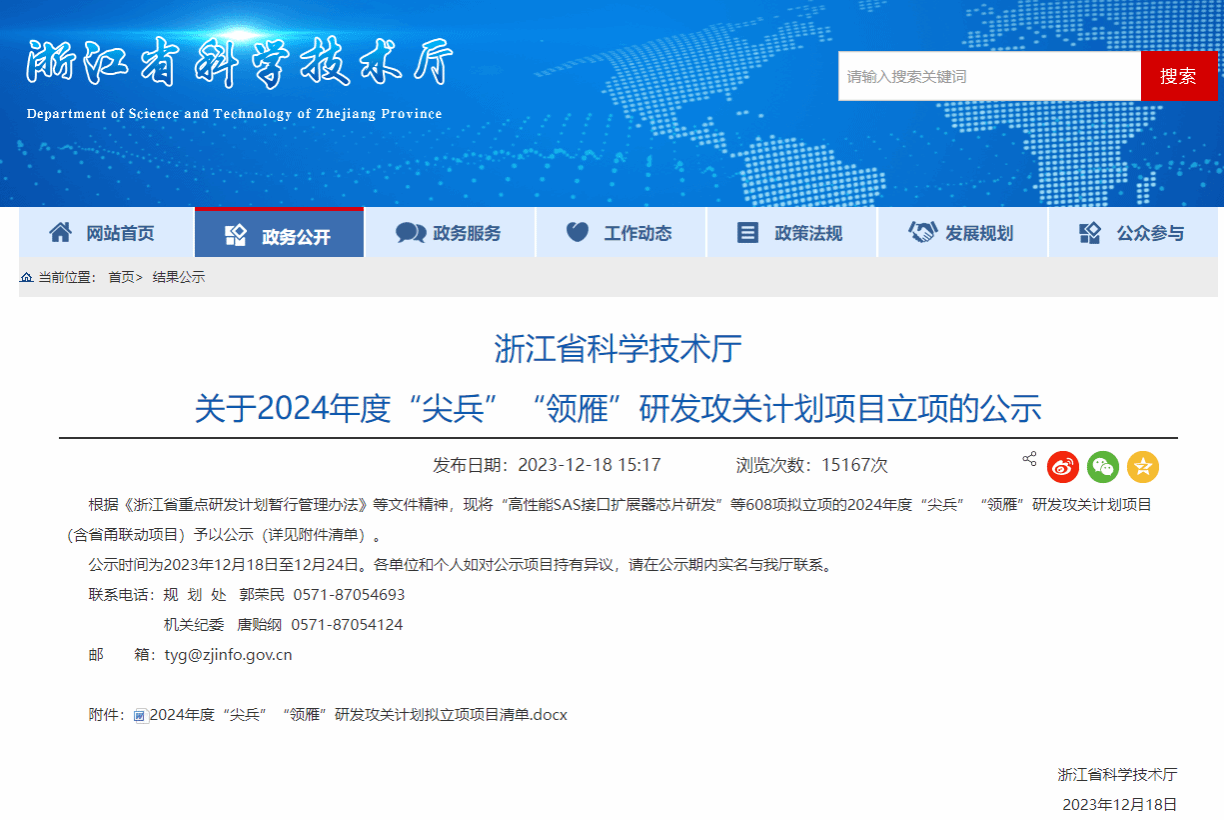1224x820 pixels.
Task: Download the 拟立项项目清单.docx attachment
Action: point(358,715)
